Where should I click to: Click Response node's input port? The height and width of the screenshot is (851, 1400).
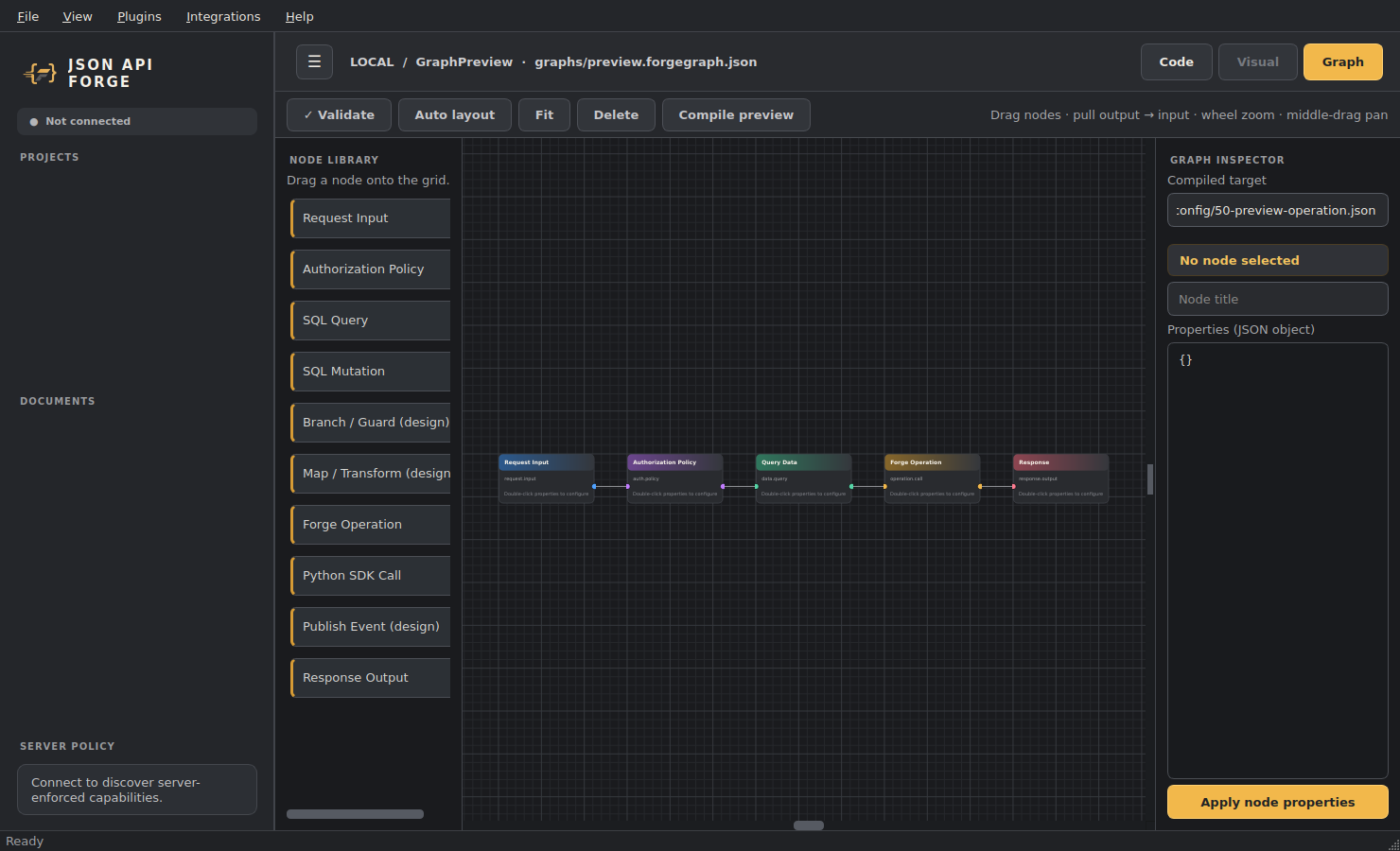click(1013, 486)
